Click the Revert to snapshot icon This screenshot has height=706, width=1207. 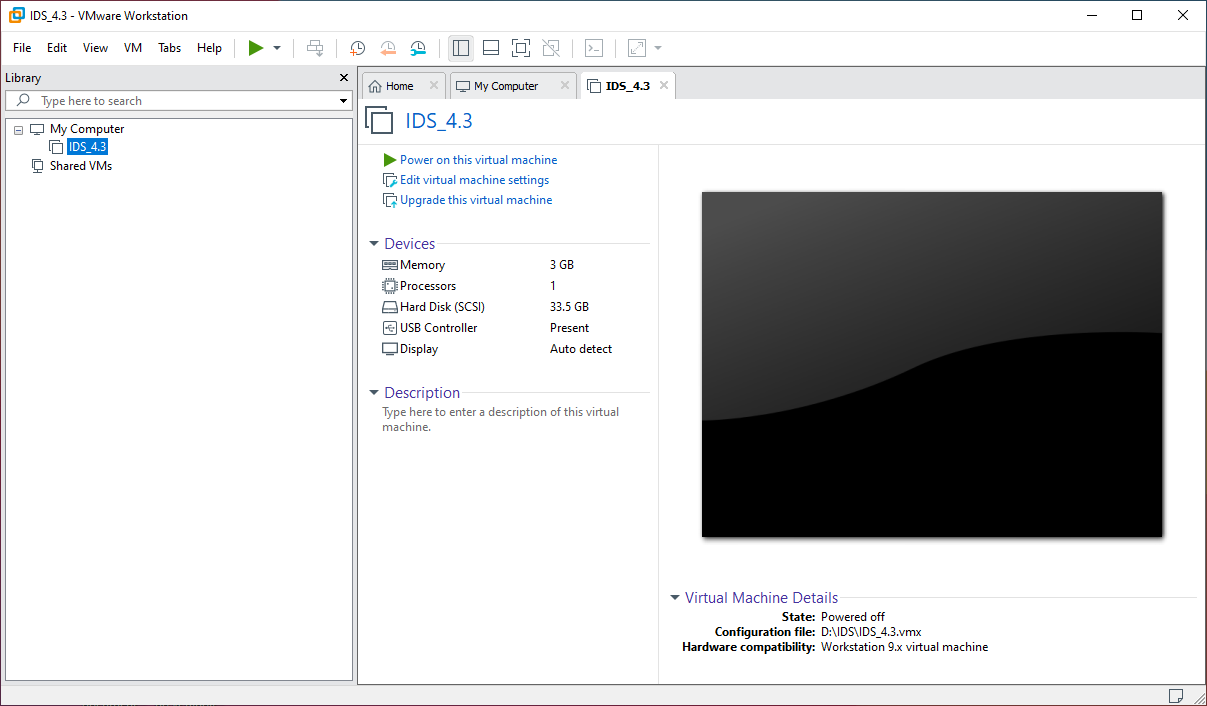click(388, 48)
